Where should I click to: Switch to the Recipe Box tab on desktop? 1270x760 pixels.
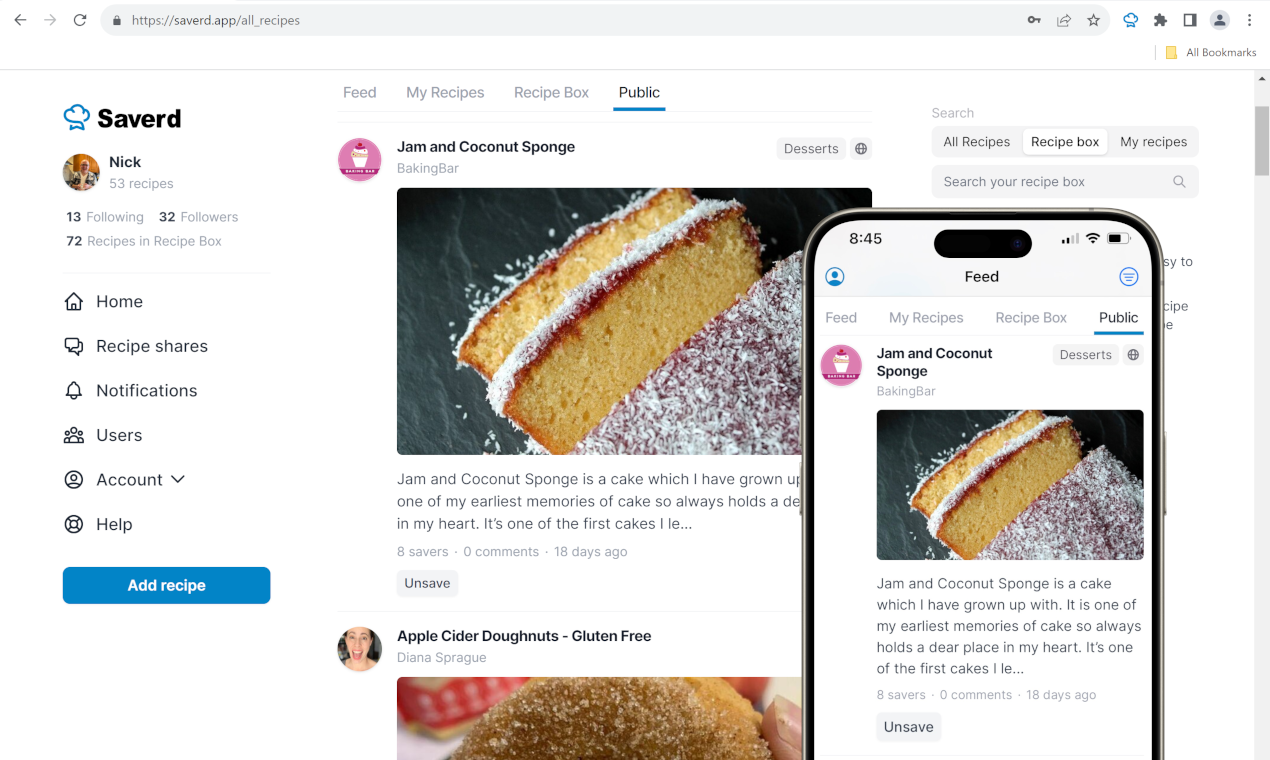pyautogui.click(x=551, y=93)
